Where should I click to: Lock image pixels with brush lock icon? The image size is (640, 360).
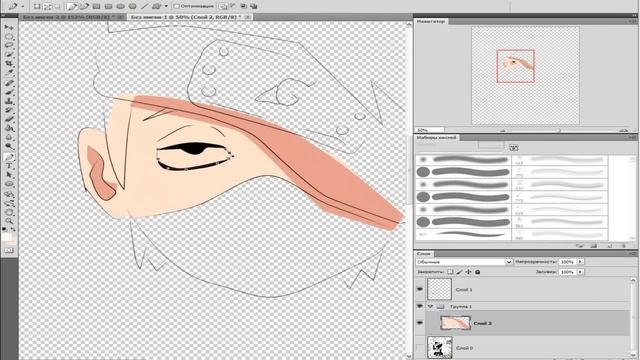(x=460, y=272)
